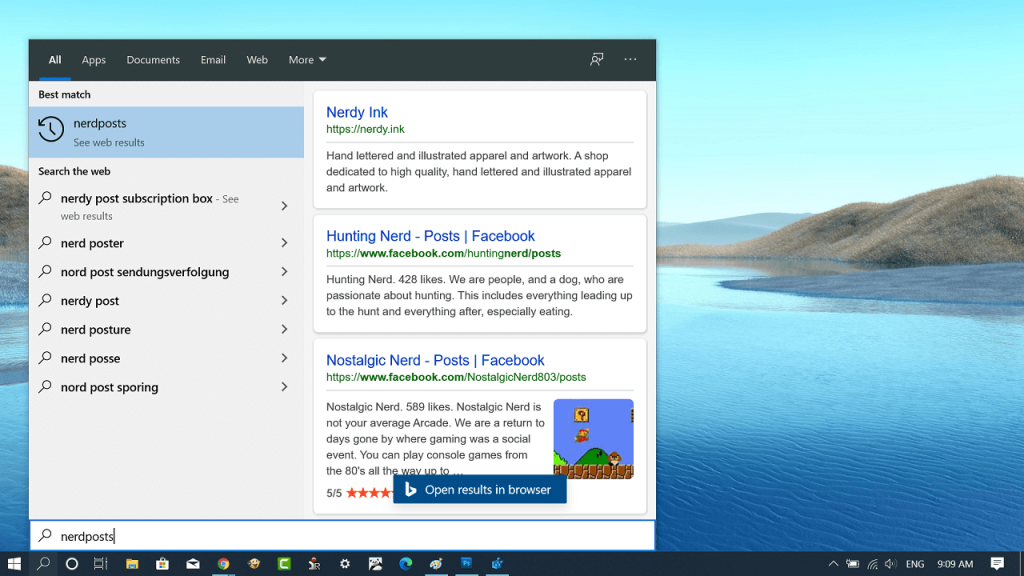The width and height of the screenshot is (1024, 576).
Task: Open File Explorer from taskbar
Action: (x=132, y=564)
